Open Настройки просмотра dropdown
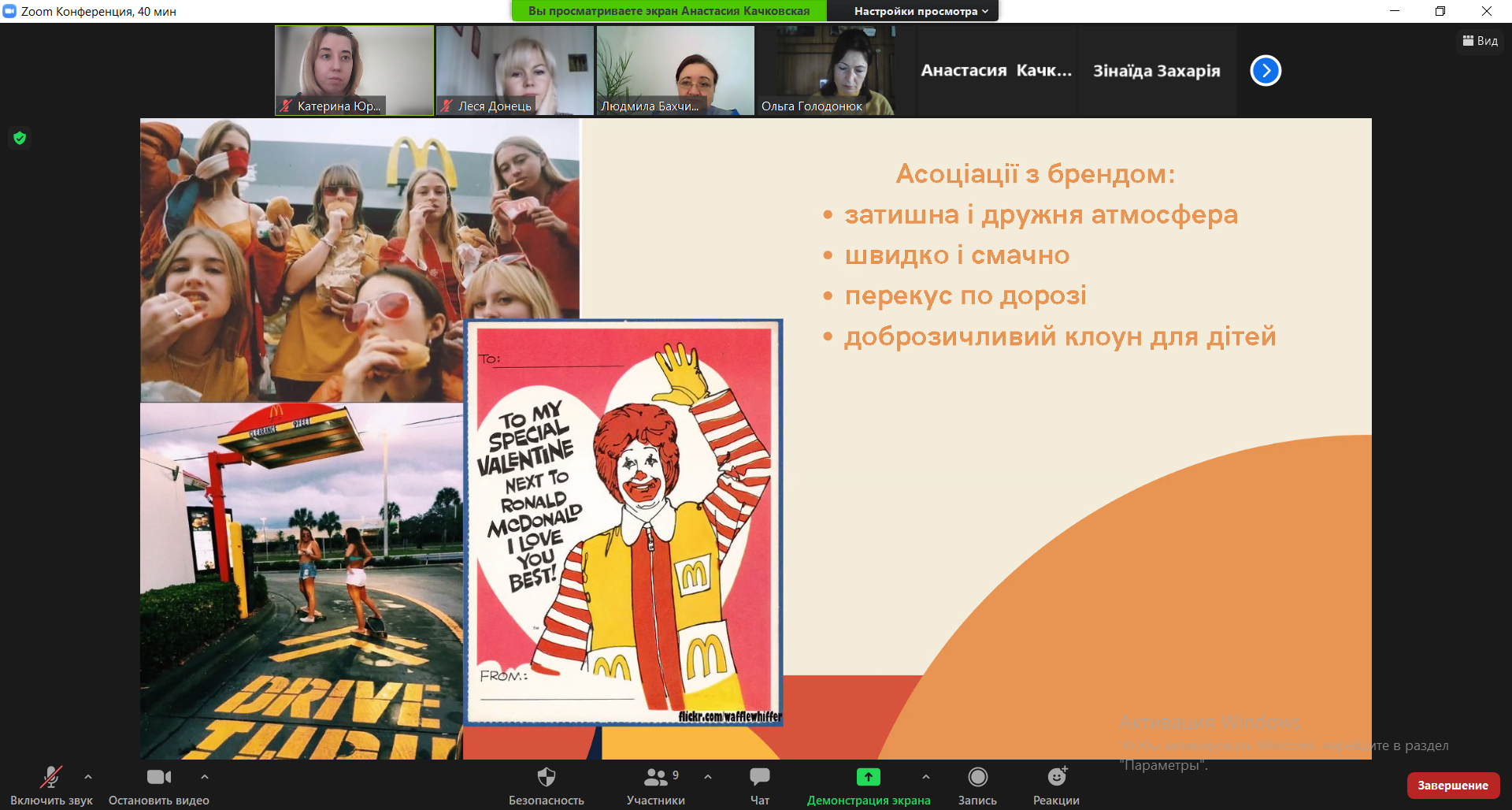This screenshot has width=1512, height=810. point(921,11)
